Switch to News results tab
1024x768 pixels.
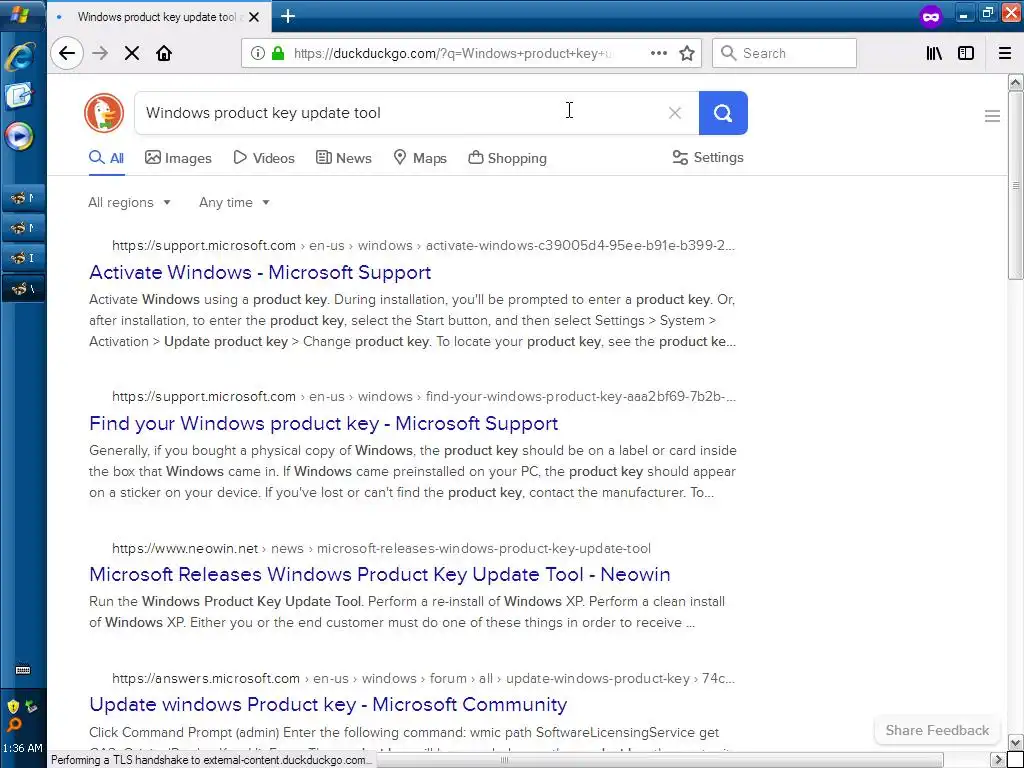[x=344, y=158]
